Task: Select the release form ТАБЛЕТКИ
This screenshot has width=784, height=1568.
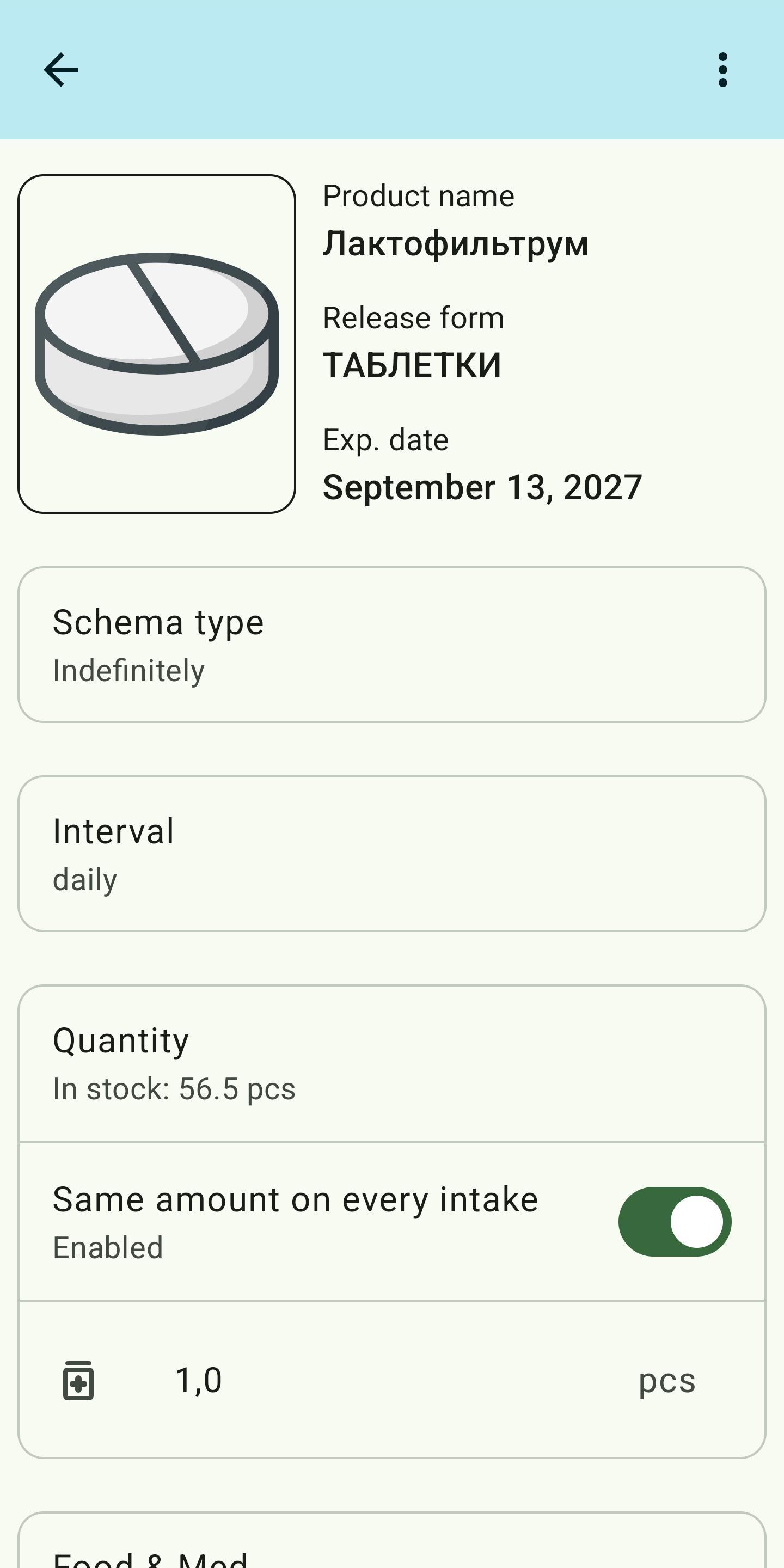Action: click(x=412, y=365)
